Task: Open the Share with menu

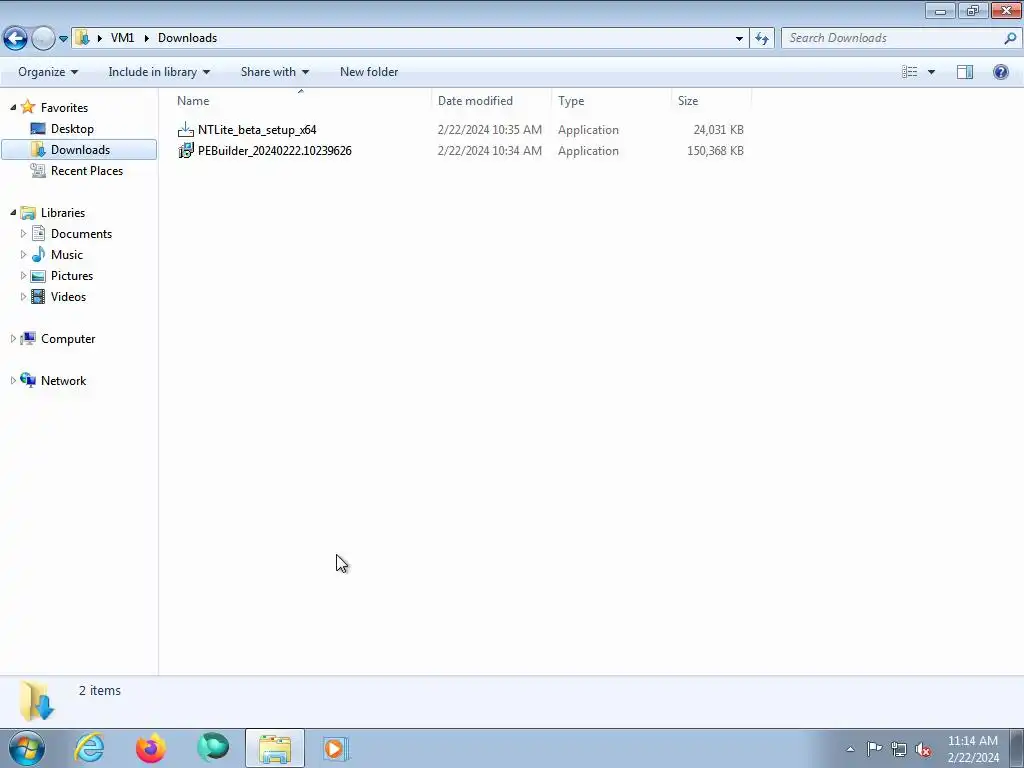Action: [x=274, y=72]
